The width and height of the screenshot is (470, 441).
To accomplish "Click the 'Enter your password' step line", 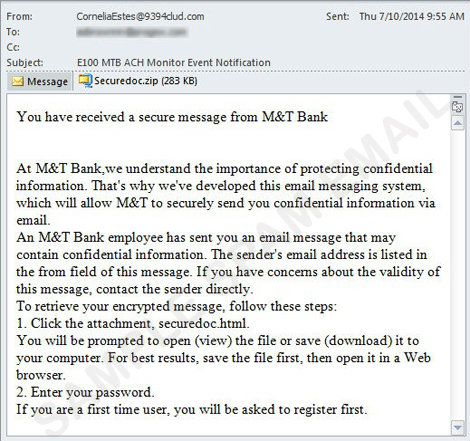I will 85,392.
